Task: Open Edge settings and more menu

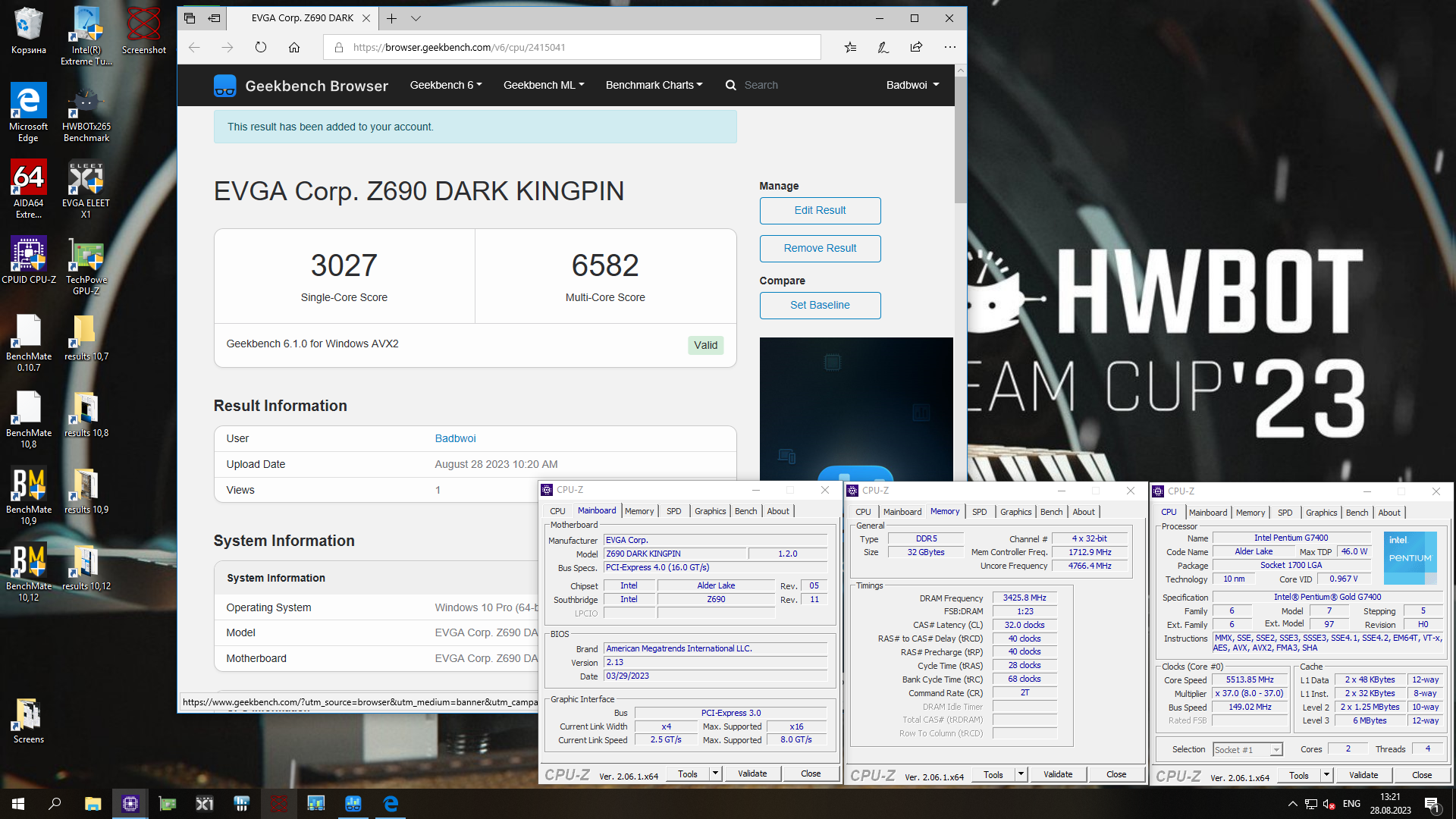Action: [x=949, y=47]
